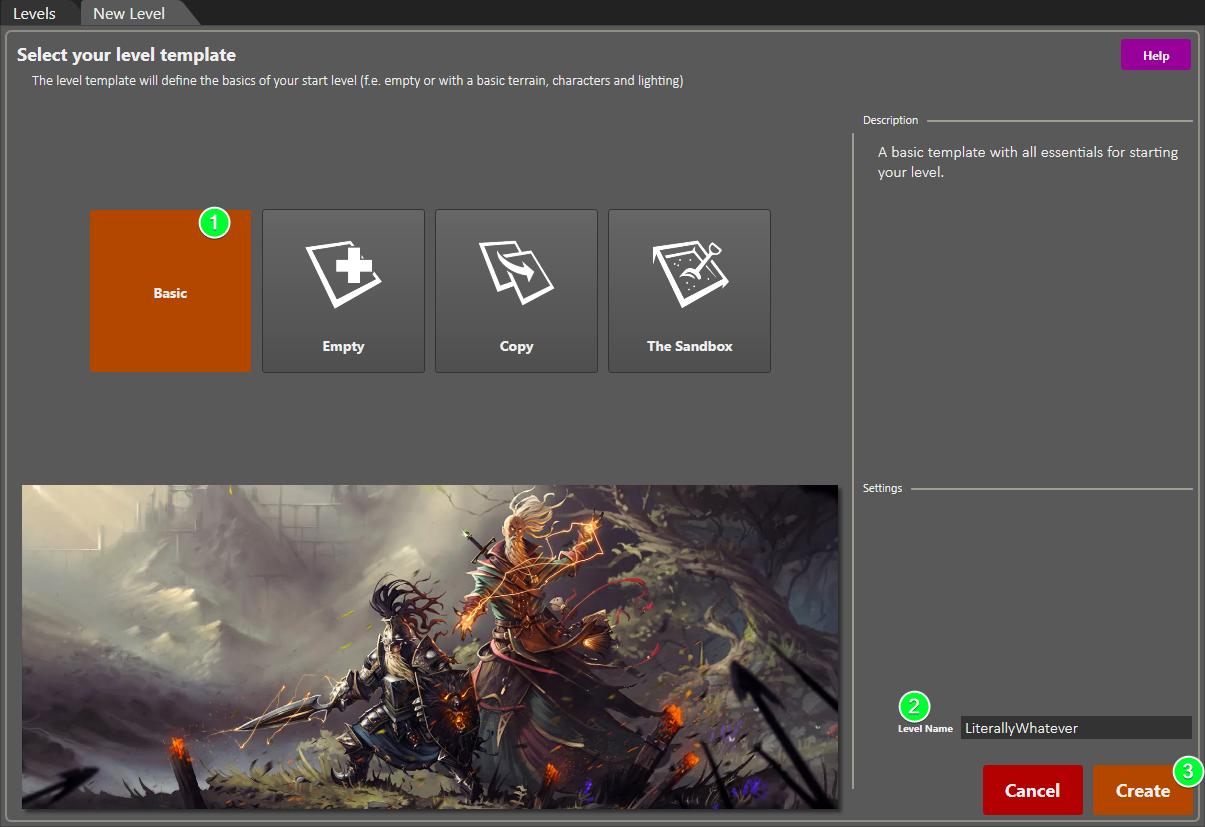The width and height of the screenshot is (1205, 827).
Task: Open the purple Help button
Action: pos(1156,55)
